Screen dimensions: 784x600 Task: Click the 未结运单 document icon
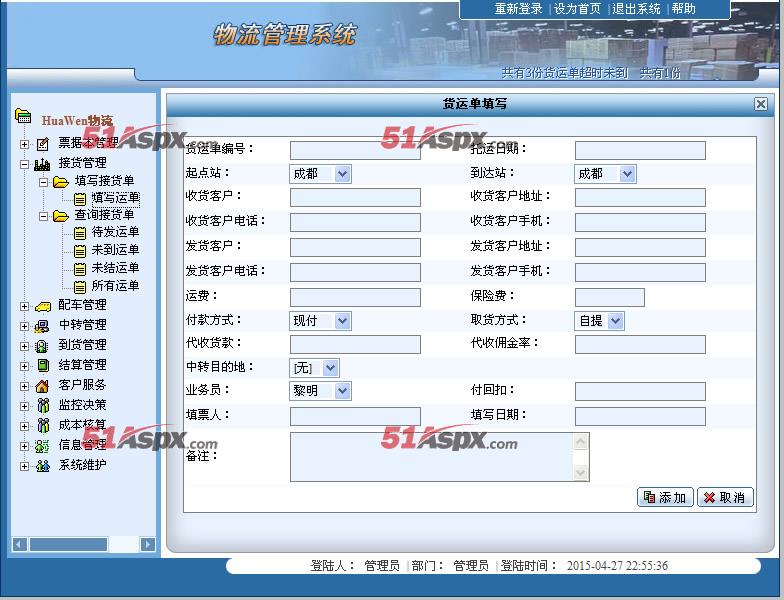80,269
